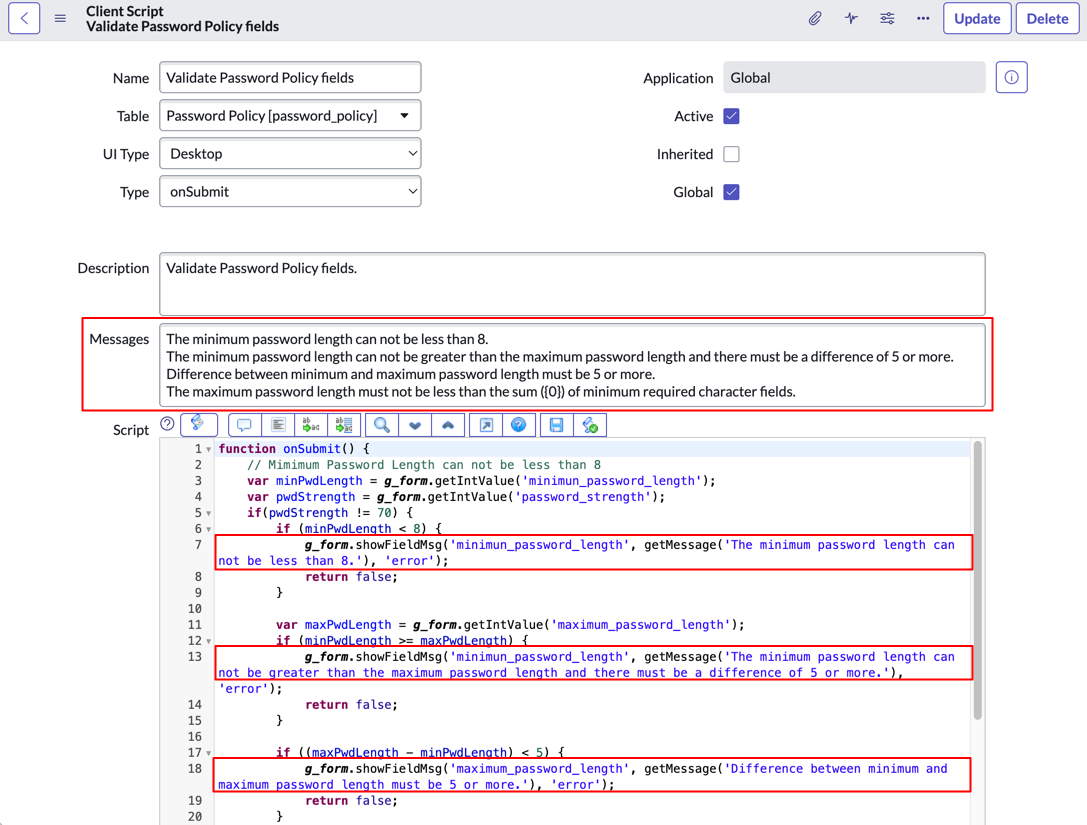Screen dimensions: 1087x825
Task: Click the Delete button
Action: tap(1047, 19)
